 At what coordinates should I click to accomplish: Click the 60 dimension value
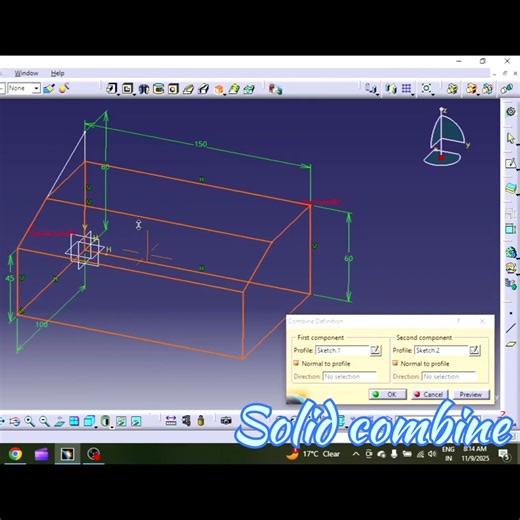coord(348,258)
